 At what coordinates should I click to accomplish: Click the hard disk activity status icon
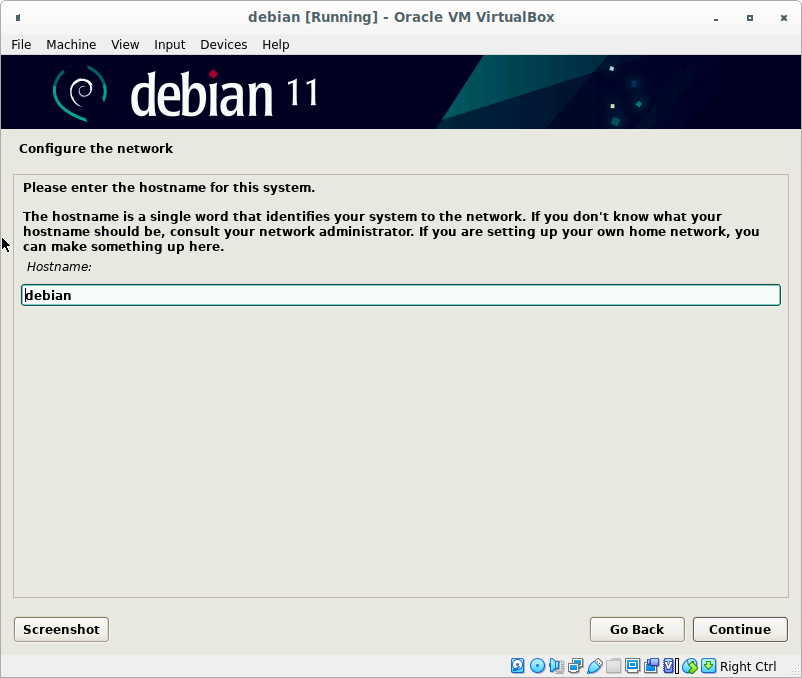tap(518, 666)
